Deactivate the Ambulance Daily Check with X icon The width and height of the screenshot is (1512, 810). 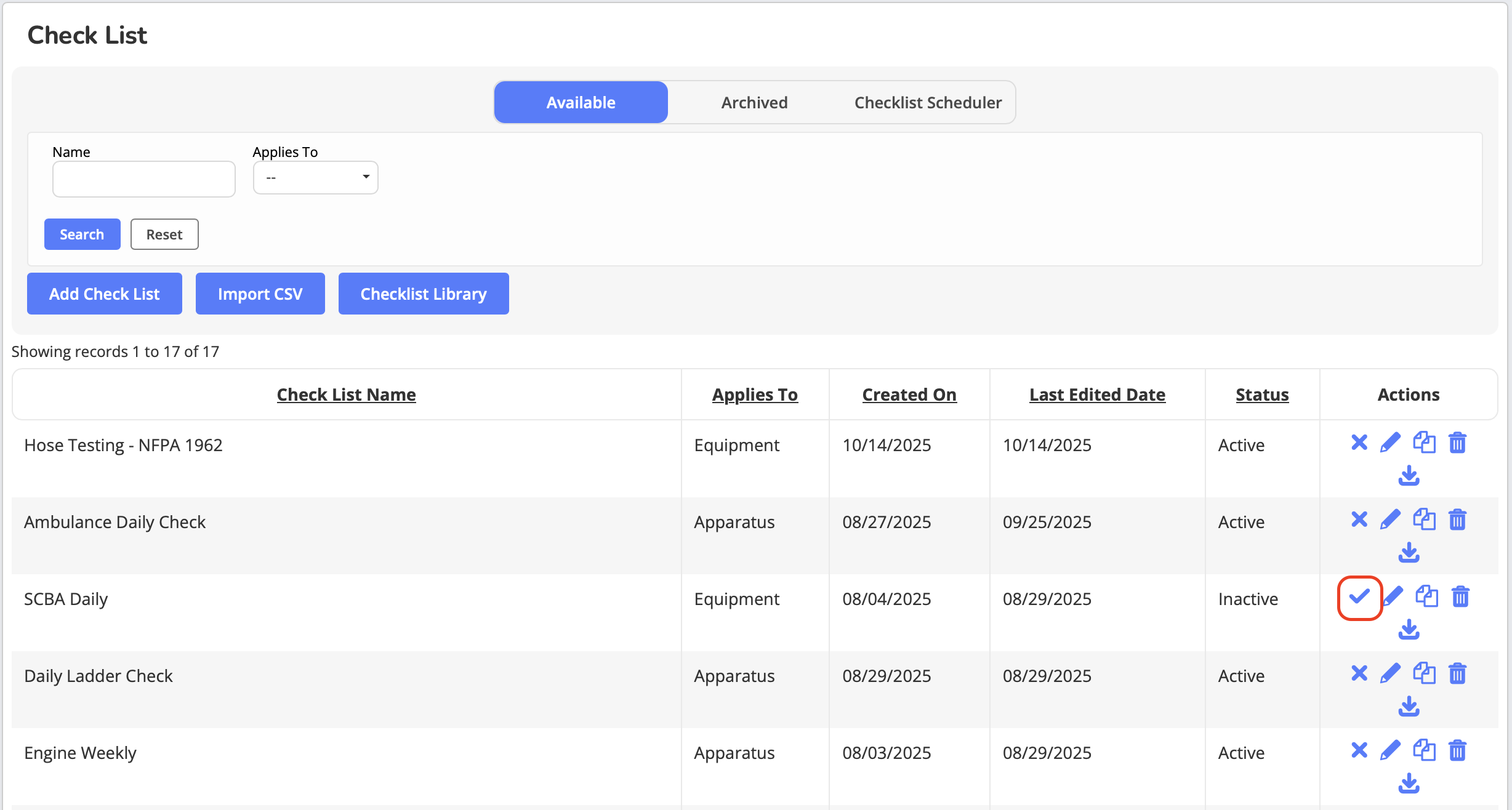point(1359,519)
